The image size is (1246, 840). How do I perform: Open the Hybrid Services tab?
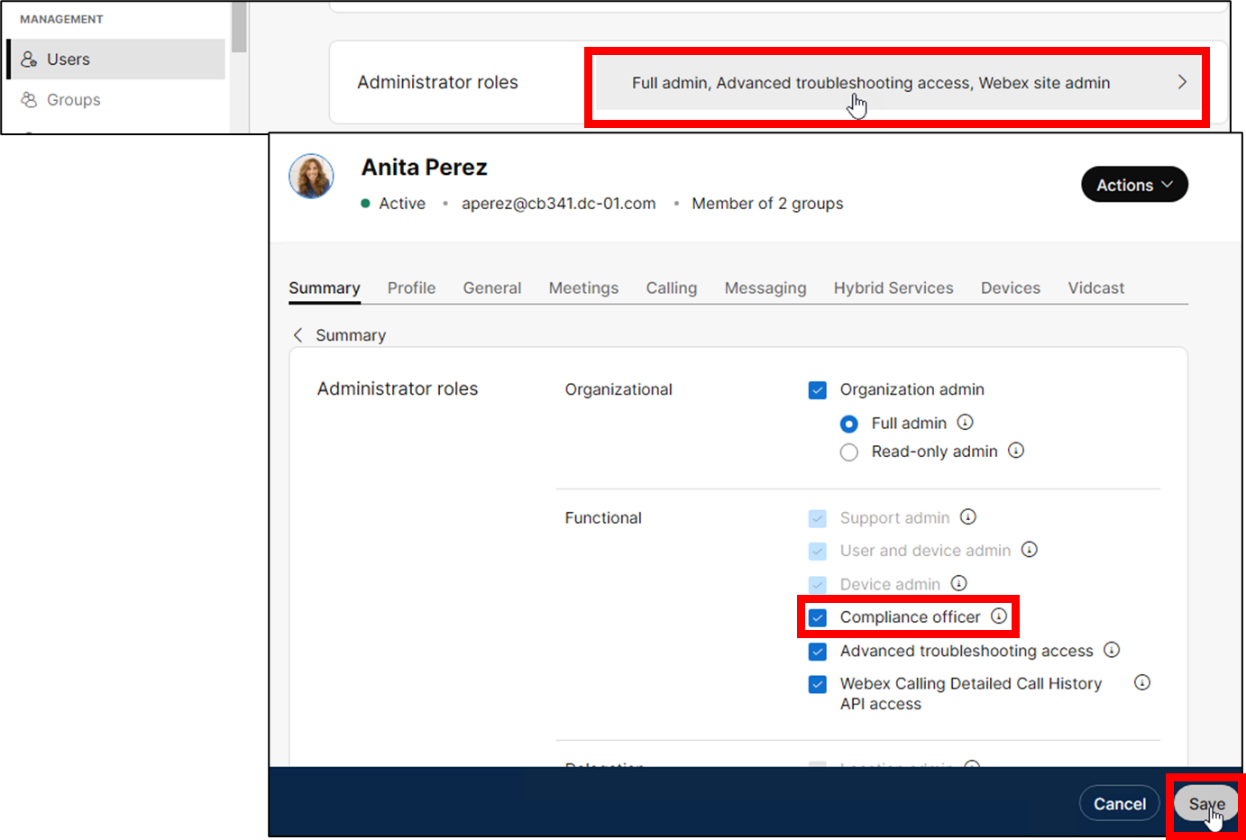893,288
